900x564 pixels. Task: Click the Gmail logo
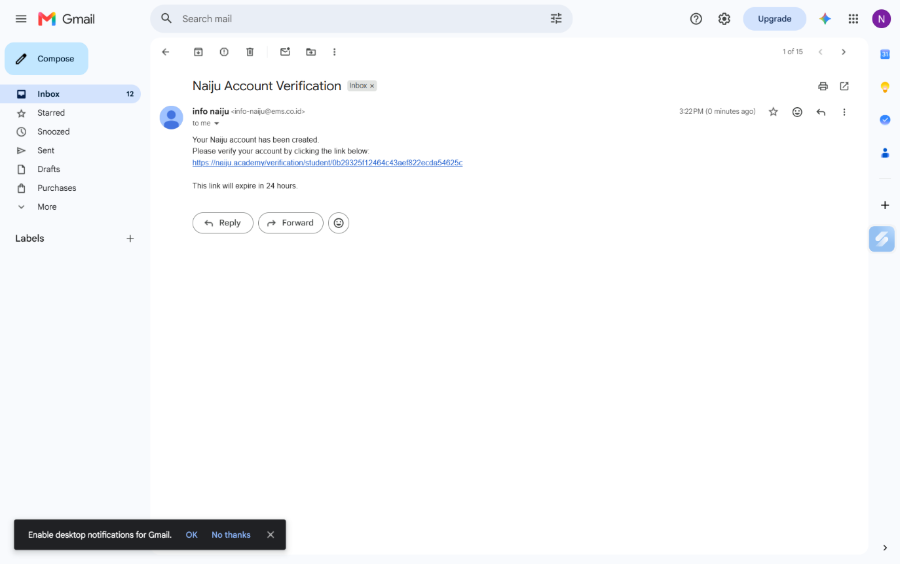click(66, 19)
